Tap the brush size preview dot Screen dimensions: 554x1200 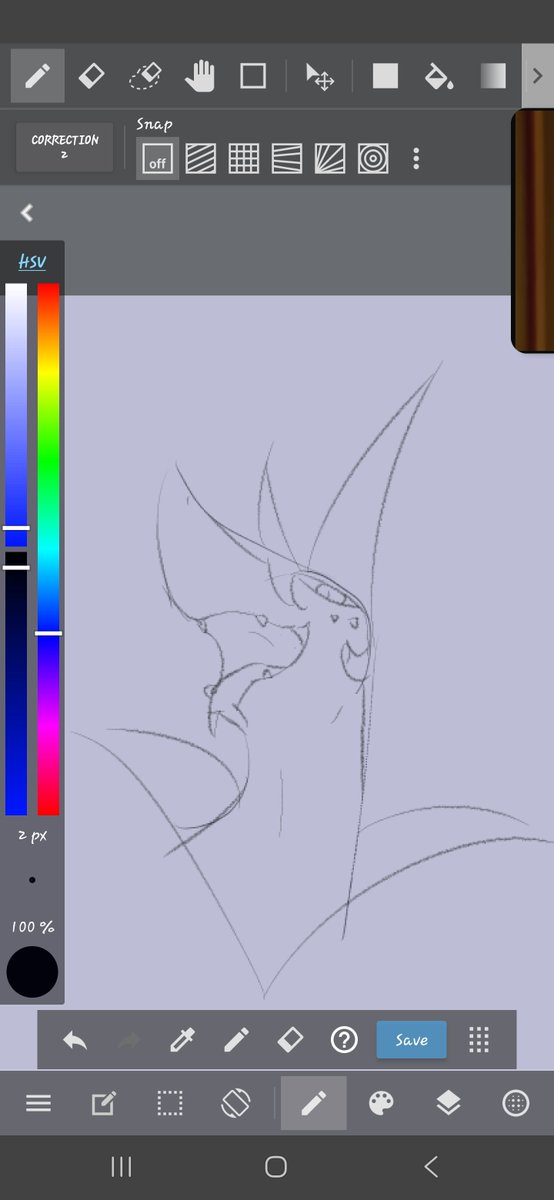pyautogui.click(x=32, y=880)
